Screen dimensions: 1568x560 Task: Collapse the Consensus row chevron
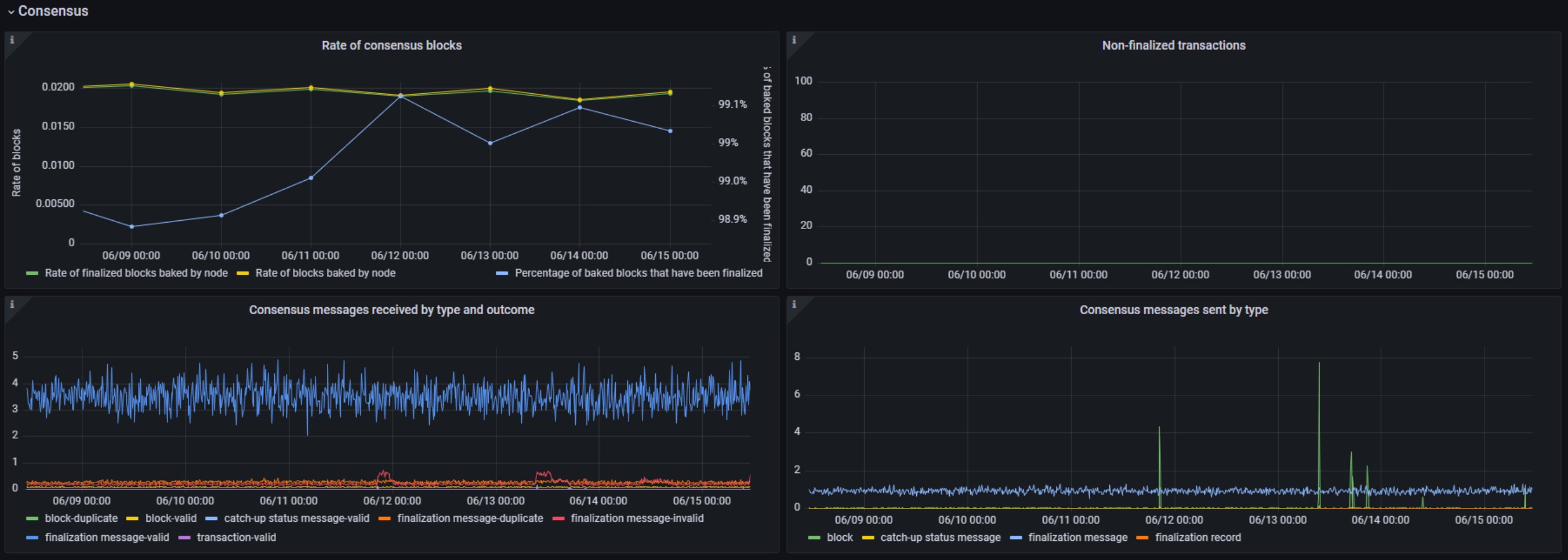pyautogui.click(x=10, y=12)
